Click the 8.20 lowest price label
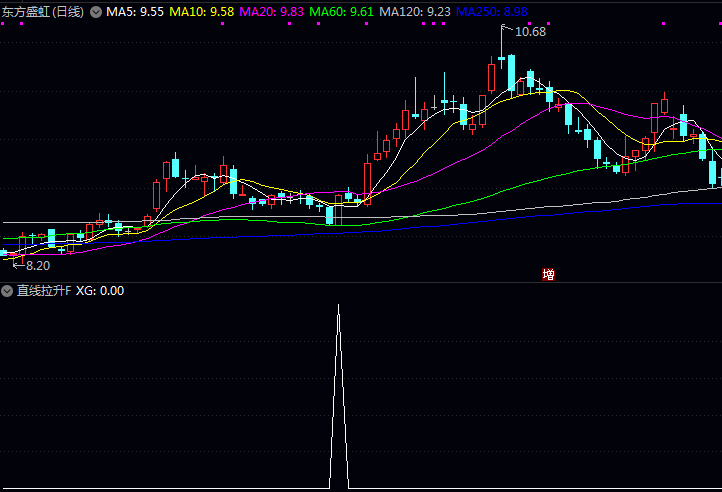722x492 pixels. (x=36, y=265)
